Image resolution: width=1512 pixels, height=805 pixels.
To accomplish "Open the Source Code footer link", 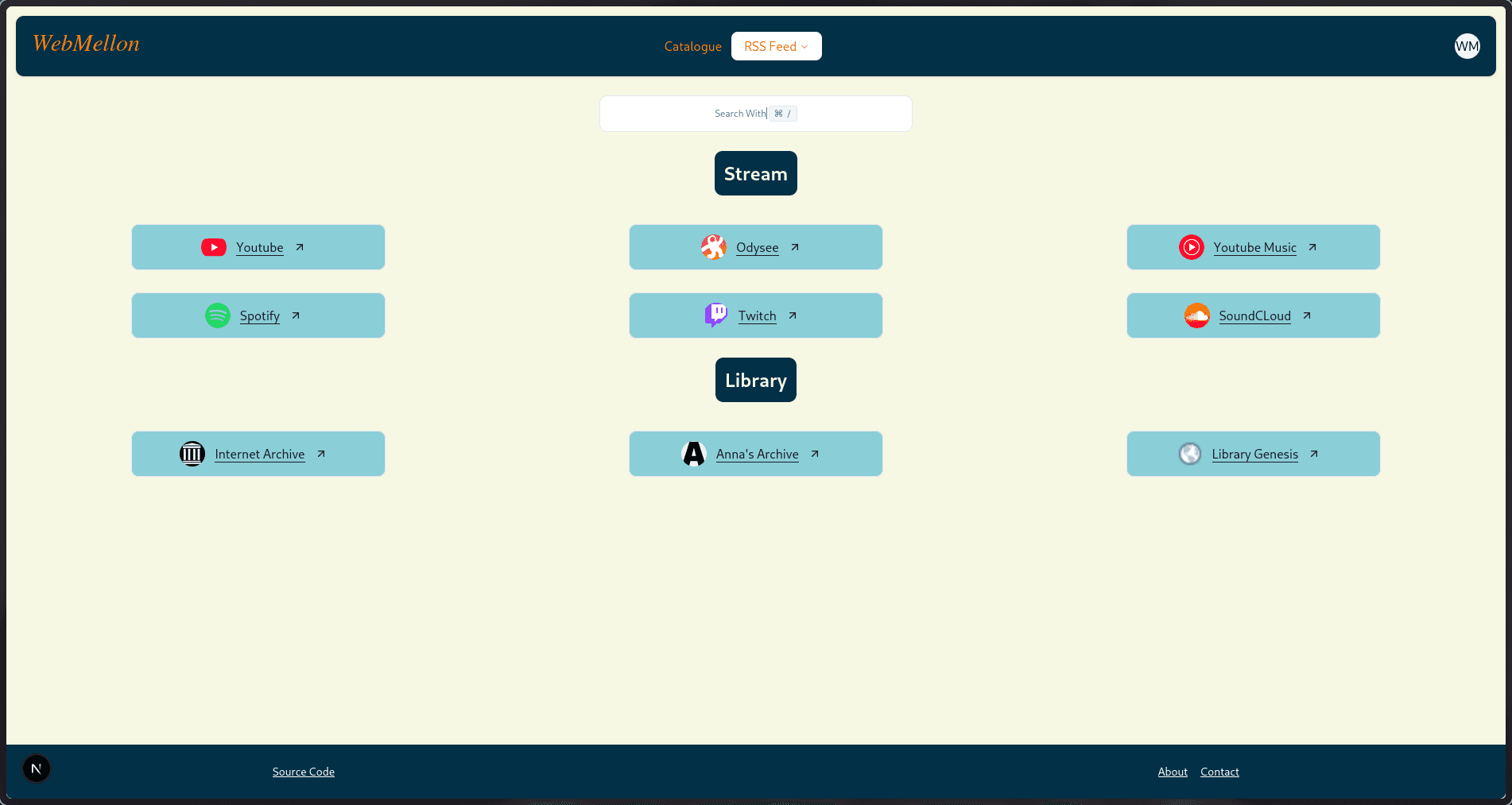I will (x=304, y=772).
